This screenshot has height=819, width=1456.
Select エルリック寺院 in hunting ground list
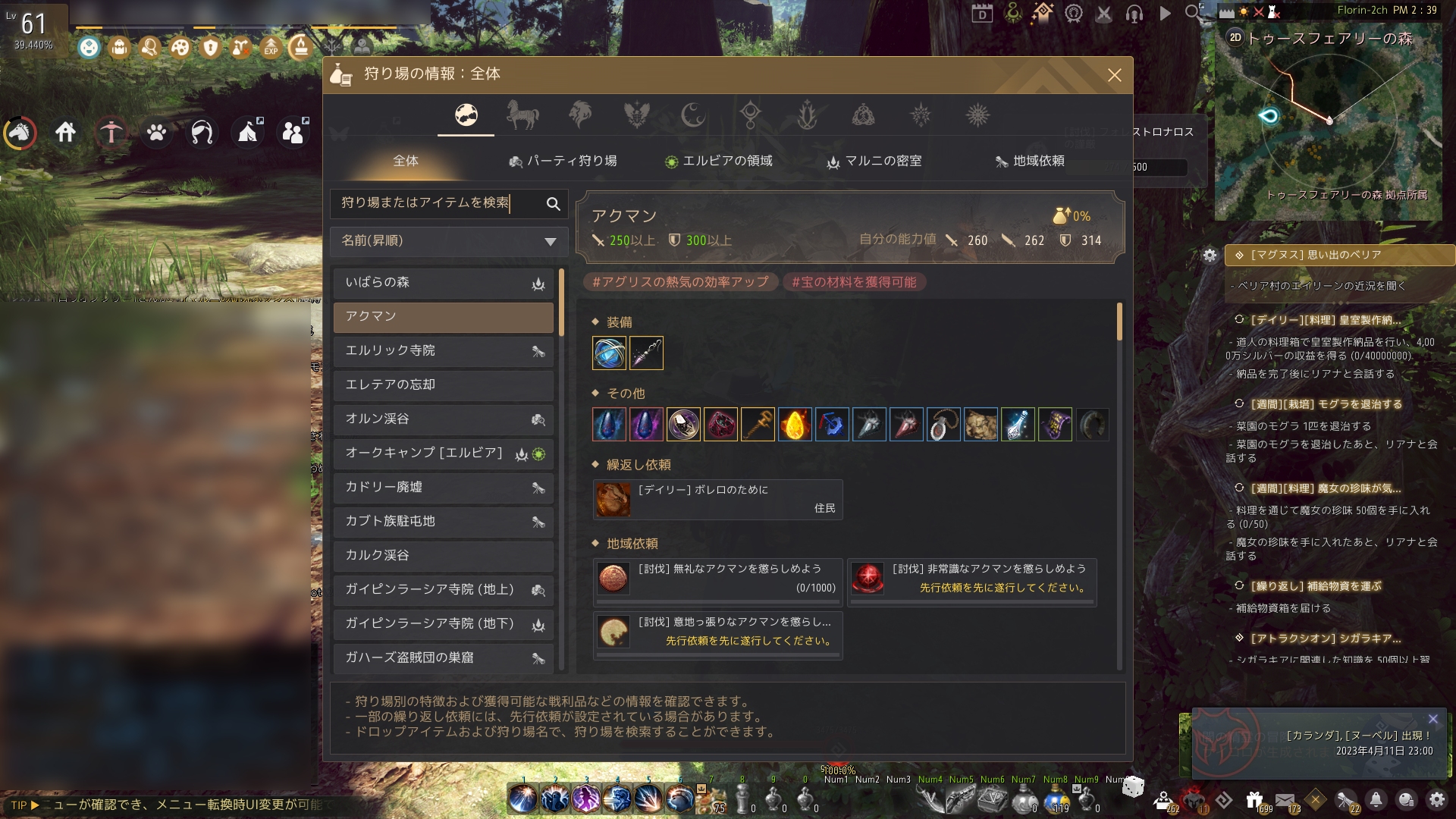click(444, 351)
